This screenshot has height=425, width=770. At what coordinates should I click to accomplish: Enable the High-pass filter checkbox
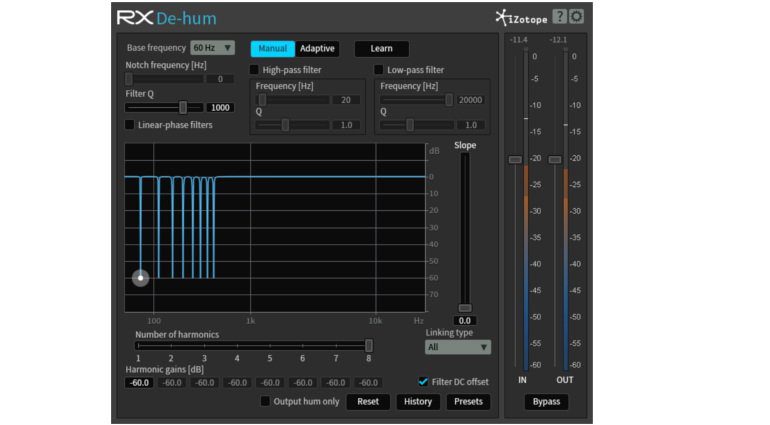tap(254, 70)
